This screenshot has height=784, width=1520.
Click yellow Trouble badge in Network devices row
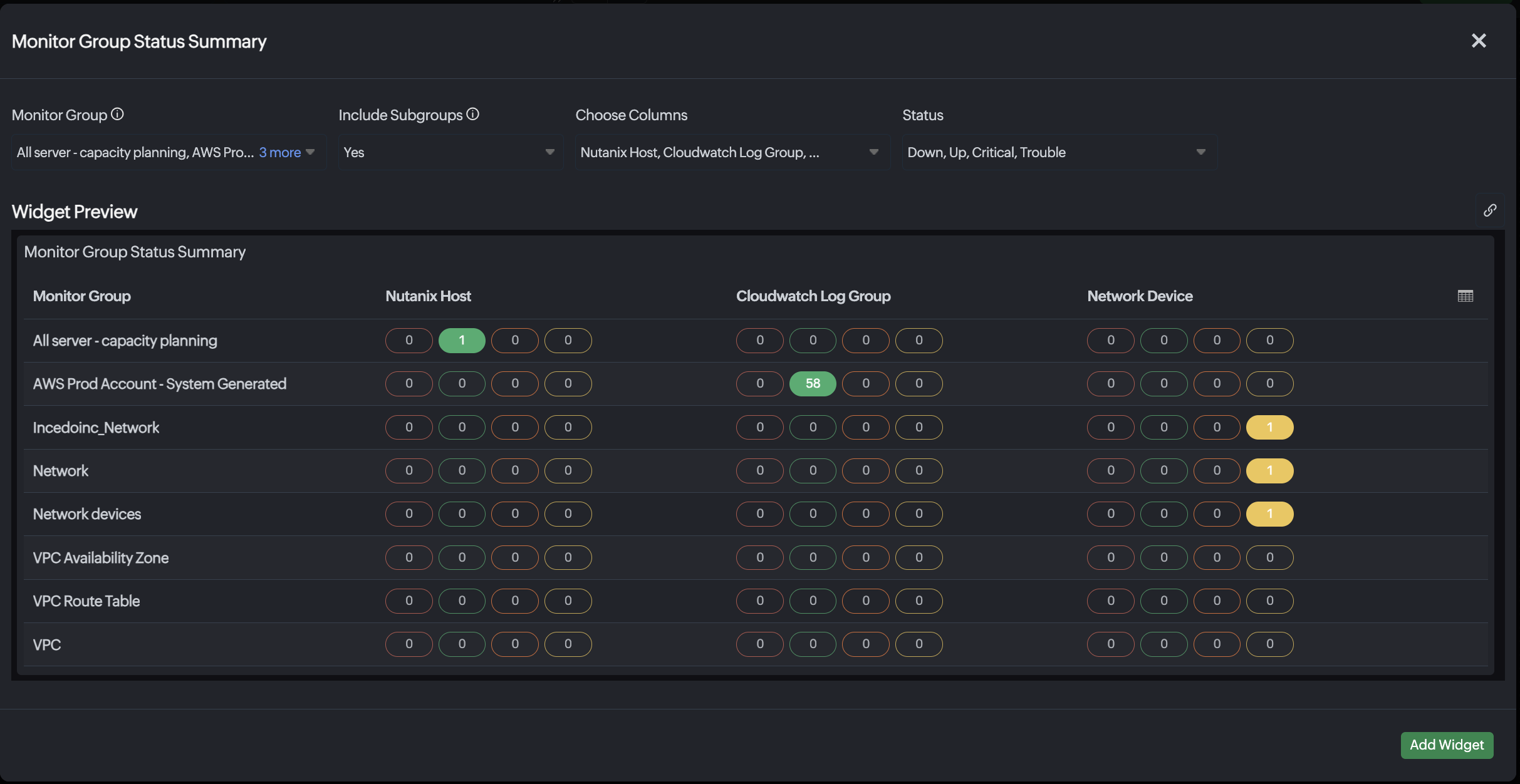coord(1269,513)
